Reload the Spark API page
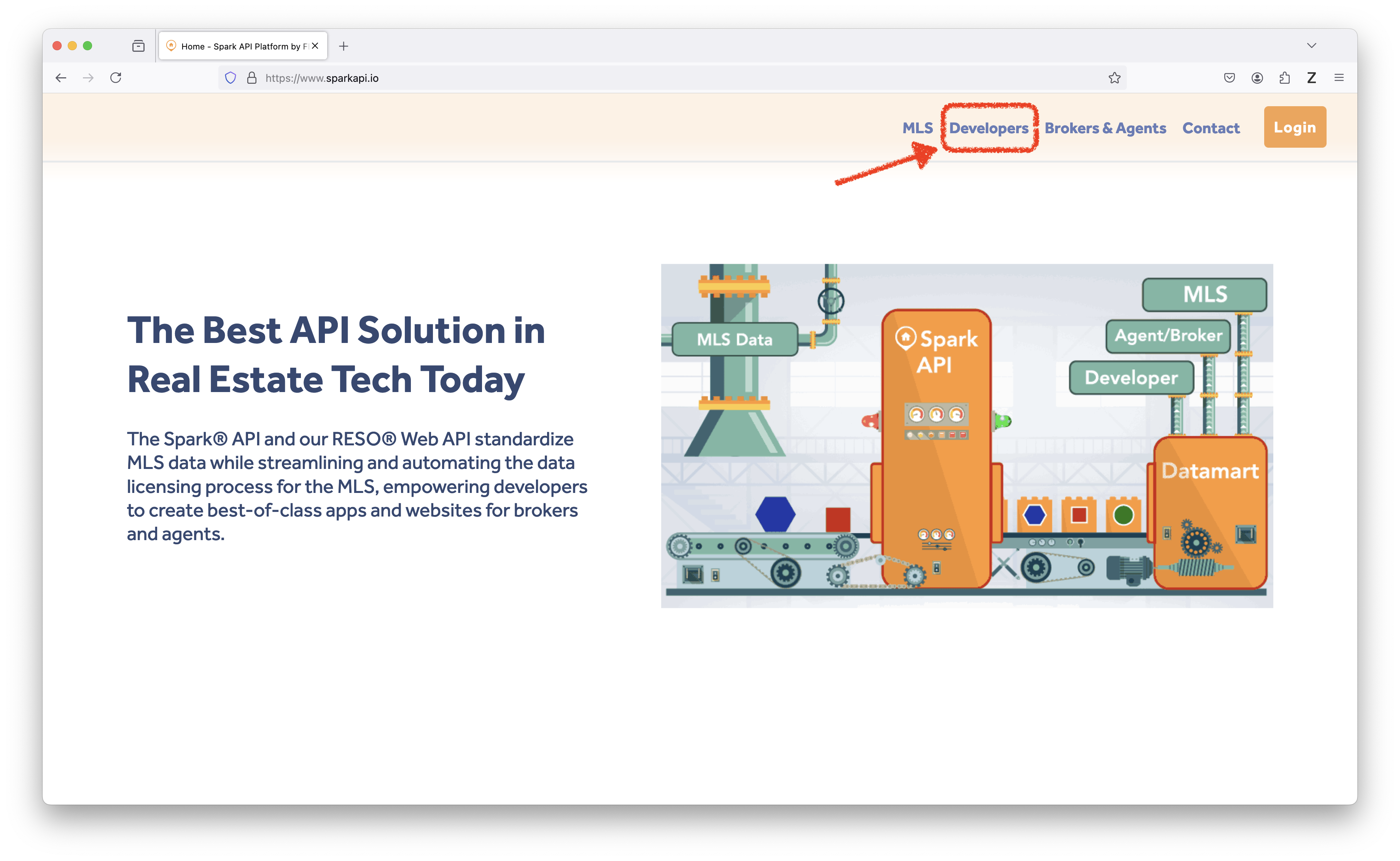1400x861 pixels. (116, 78)
